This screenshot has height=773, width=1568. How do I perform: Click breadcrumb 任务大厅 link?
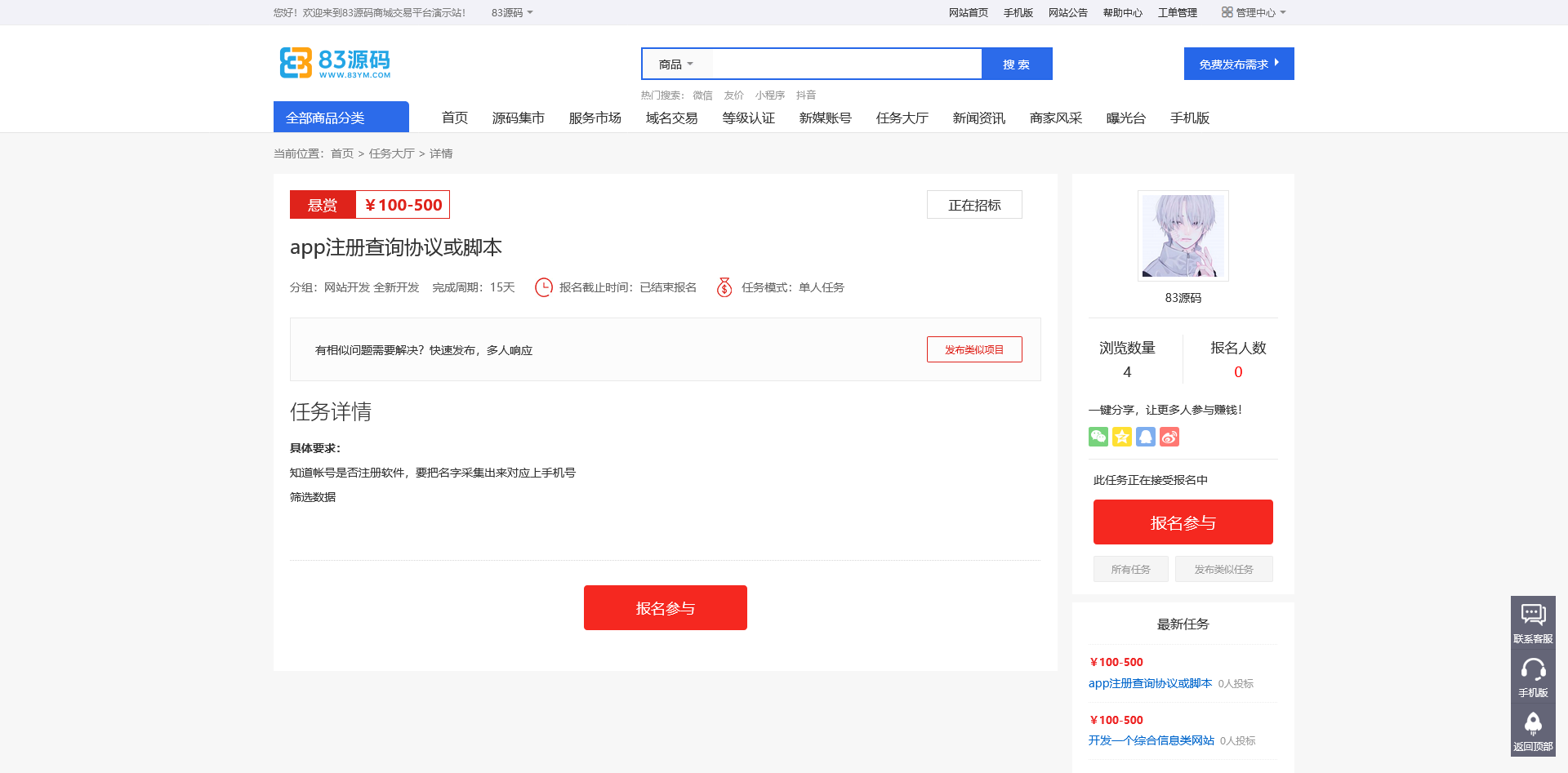(x=392, y=153)
